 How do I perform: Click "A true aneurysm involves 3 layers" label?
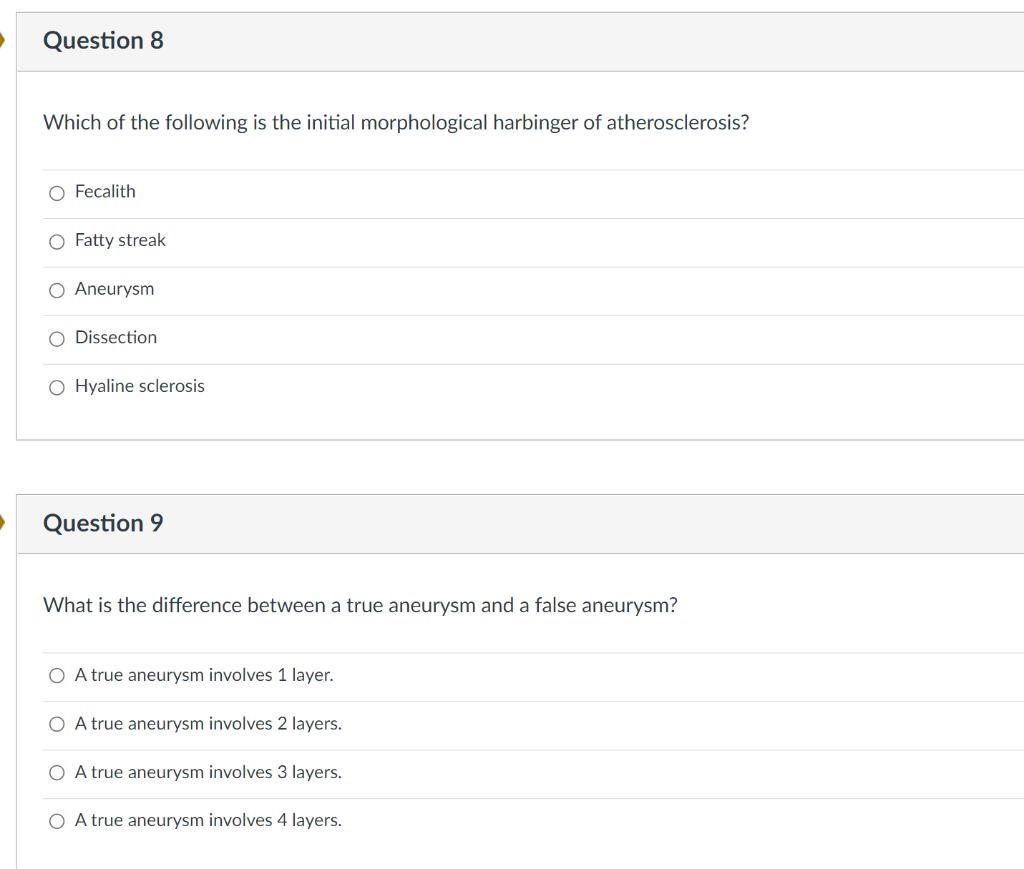coord(208,772)
